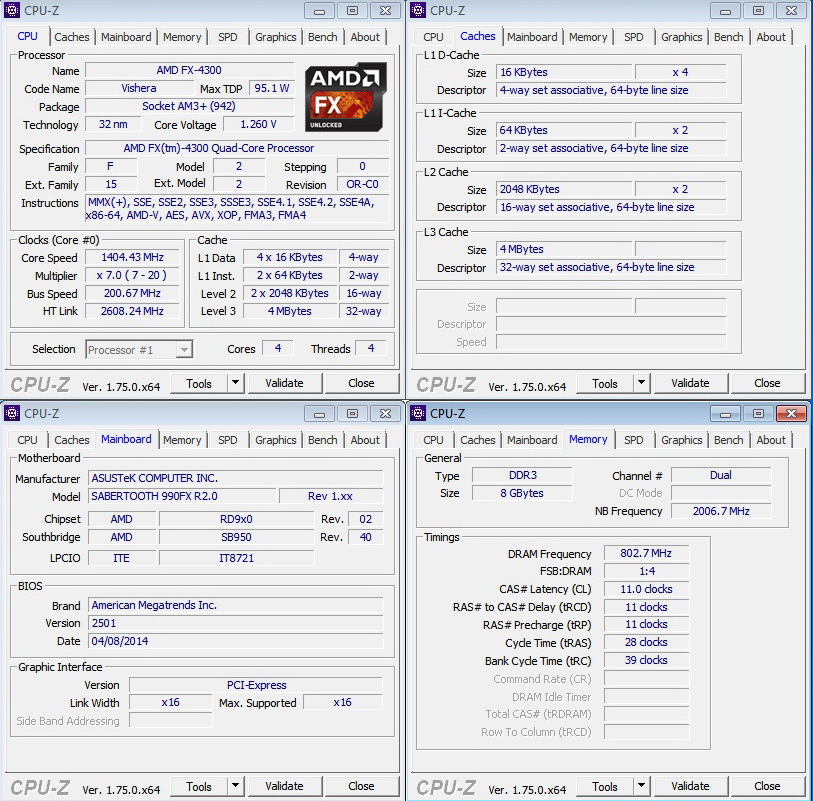
Task: Select SPD tab in Caches window
Action: coord(634,37)
